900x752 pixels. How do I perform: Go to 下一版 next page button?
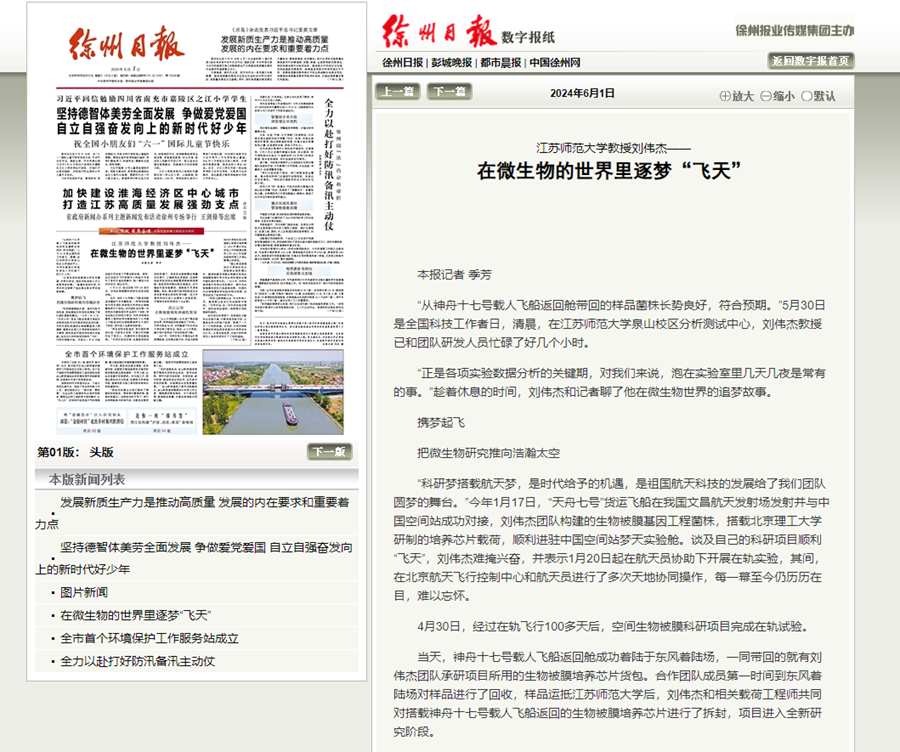click(x=329, y=452)
